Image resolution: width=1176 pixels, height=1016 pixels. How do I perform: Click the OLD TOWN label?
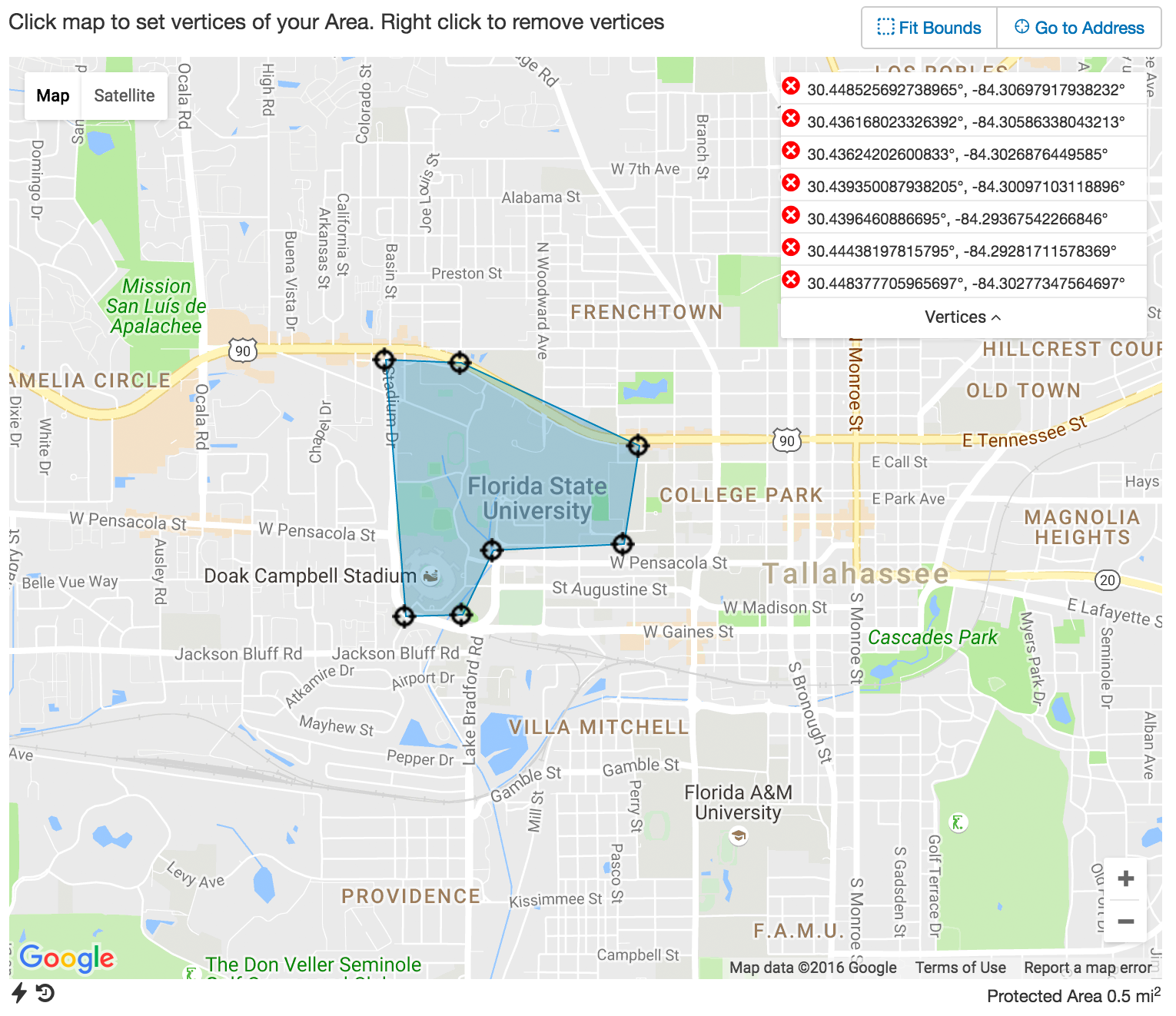[1023, 390]
